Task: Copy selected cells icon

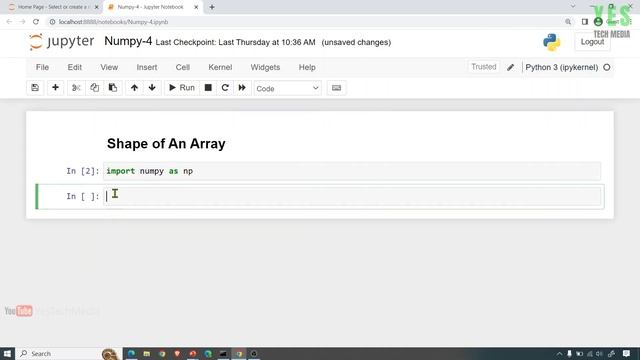Action: (94, 88)
